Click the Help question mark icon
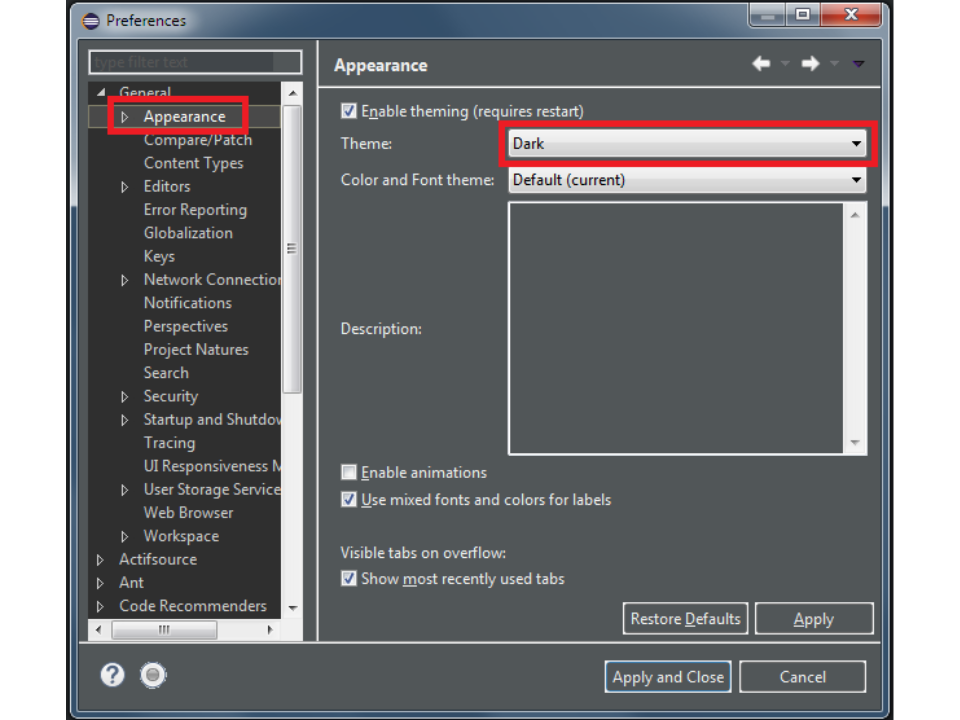 tap(112, 676)
